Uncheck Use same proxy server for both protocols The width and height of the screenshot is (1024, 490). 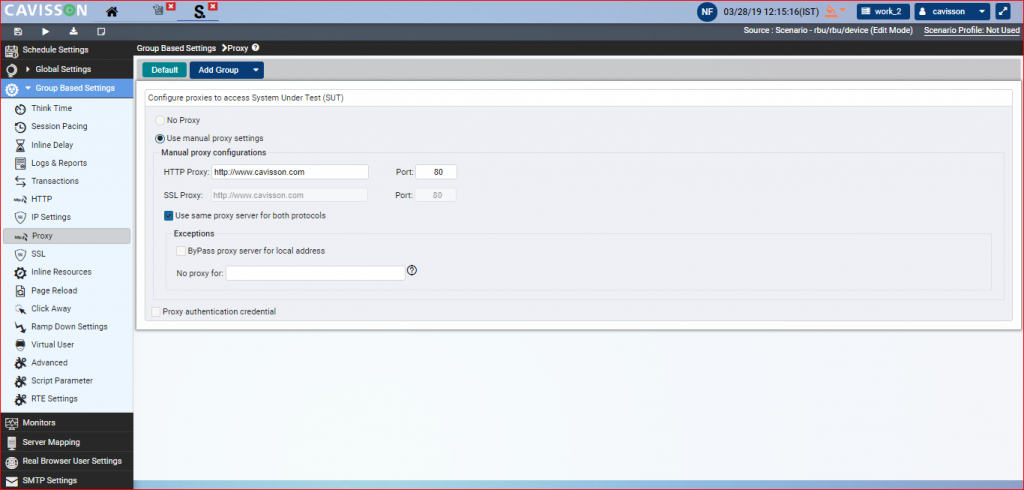(x=168, y=215)
